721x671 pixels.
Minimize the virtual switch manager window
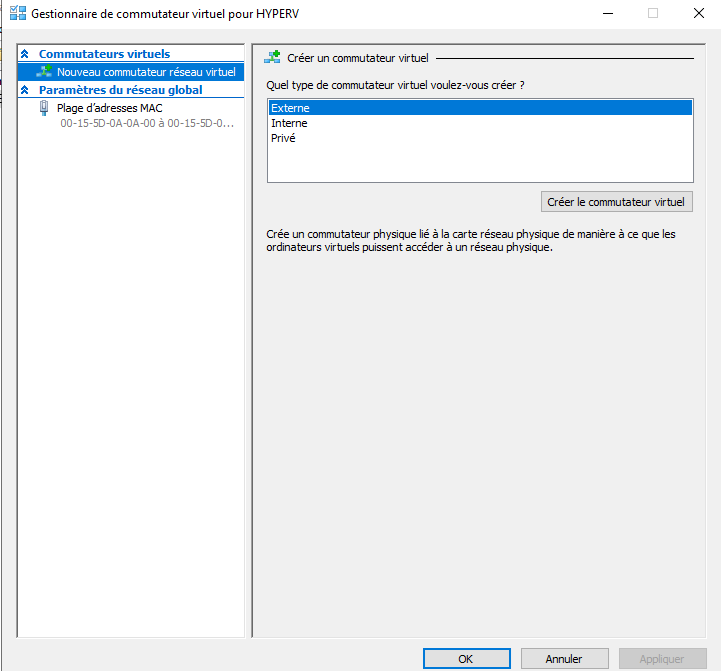(x=607, y=14)
